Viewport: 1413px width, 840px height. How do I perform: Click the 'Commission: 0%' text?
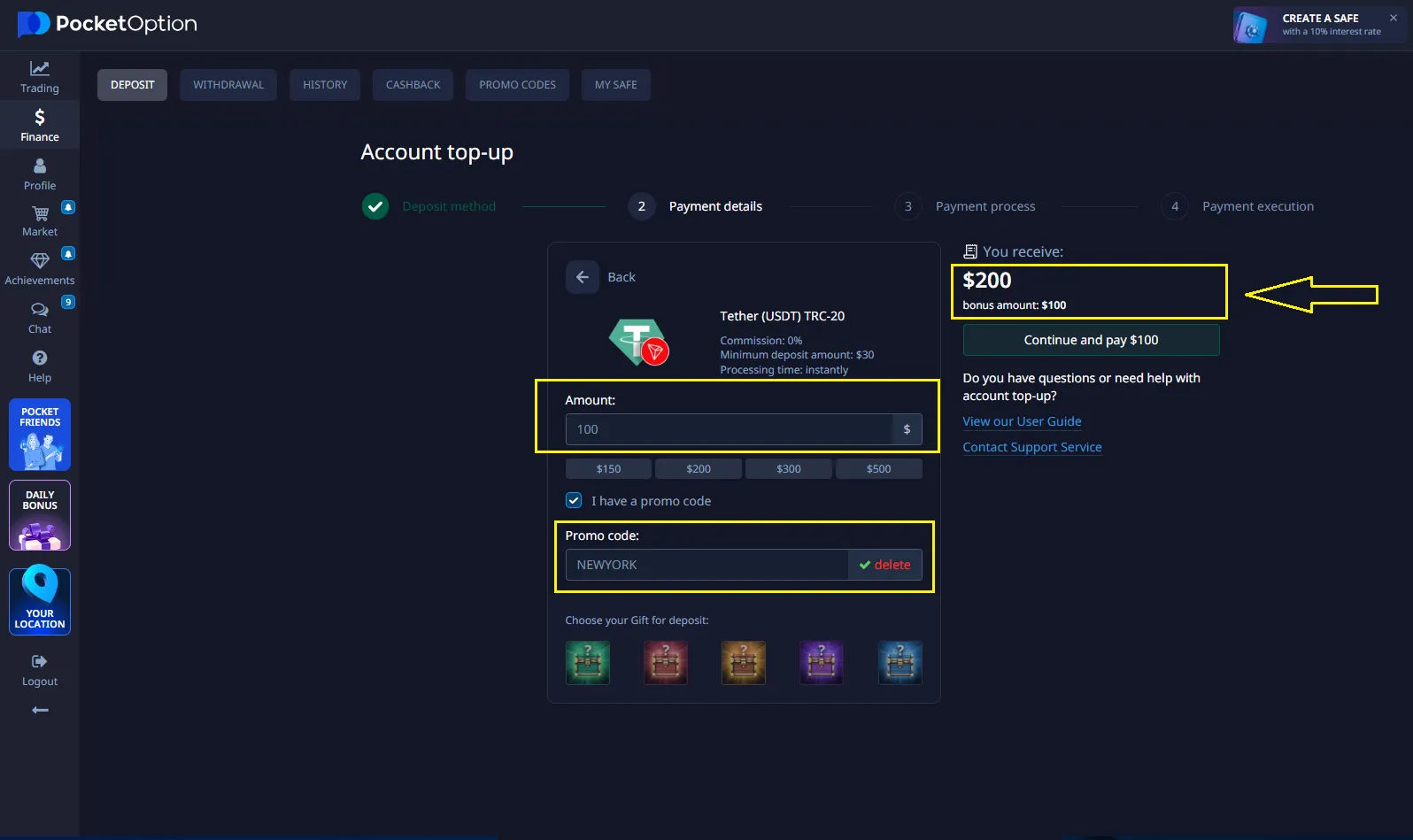[761, 341]
